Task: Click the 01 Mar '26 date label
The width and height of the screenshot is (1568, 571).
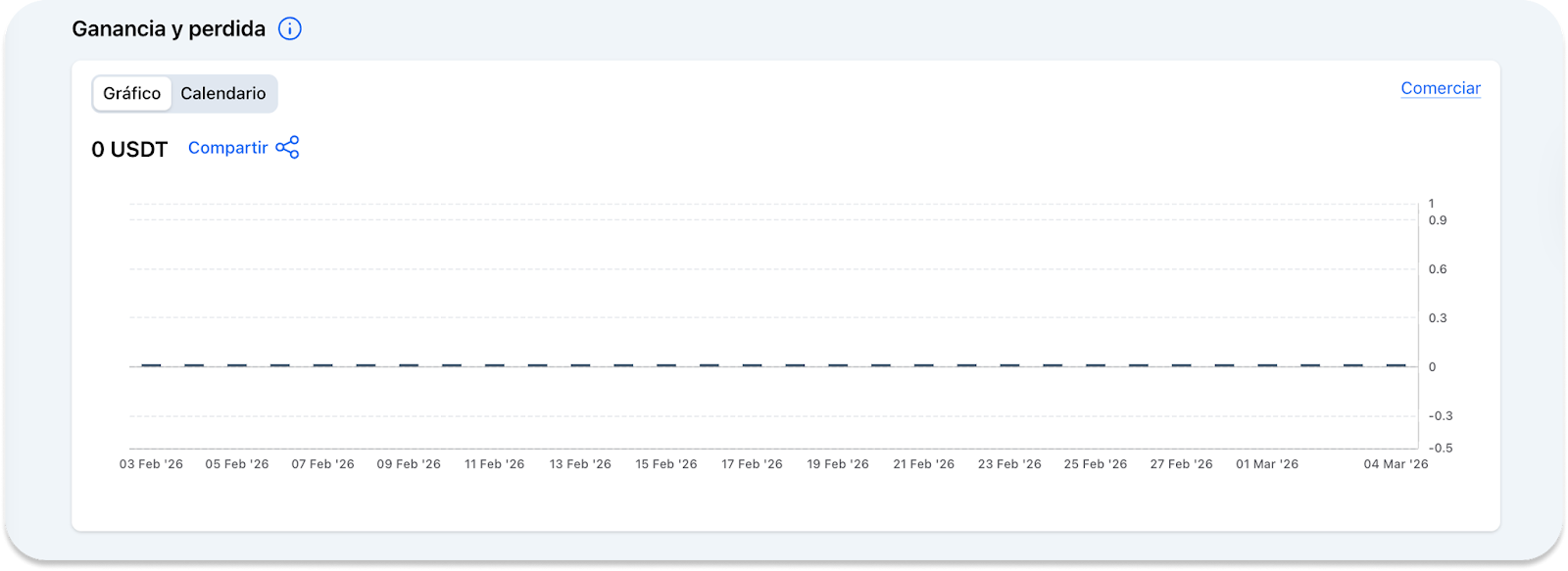Action: [x=1266, y=464]
